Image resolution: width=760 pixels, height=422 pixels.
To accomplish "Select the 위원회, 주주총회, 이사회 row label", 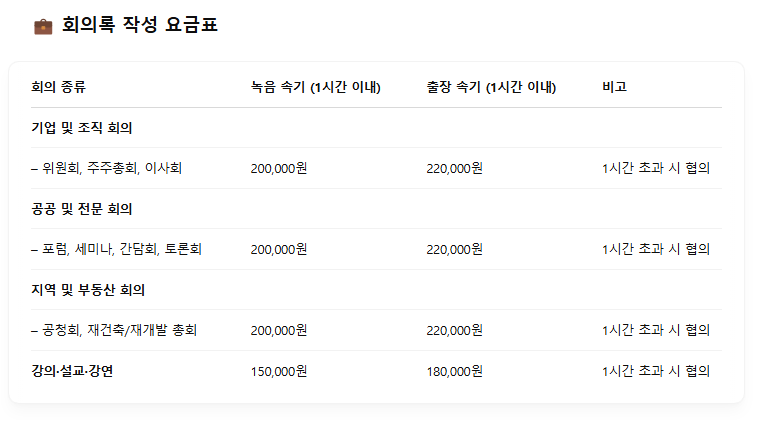I will (x=107, y=168).
